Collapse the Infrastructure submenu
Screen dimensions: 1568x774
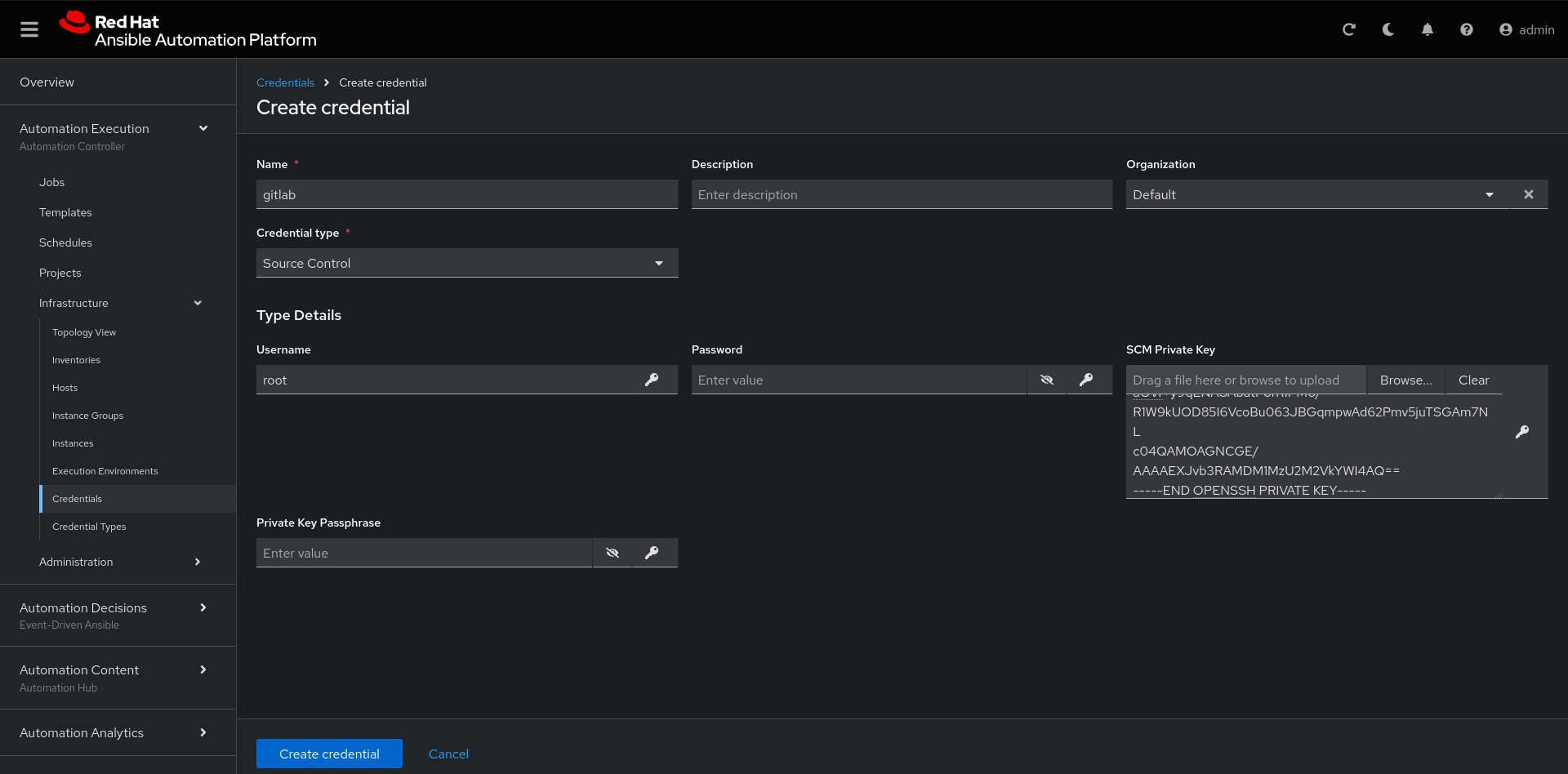tap(198, 303)
